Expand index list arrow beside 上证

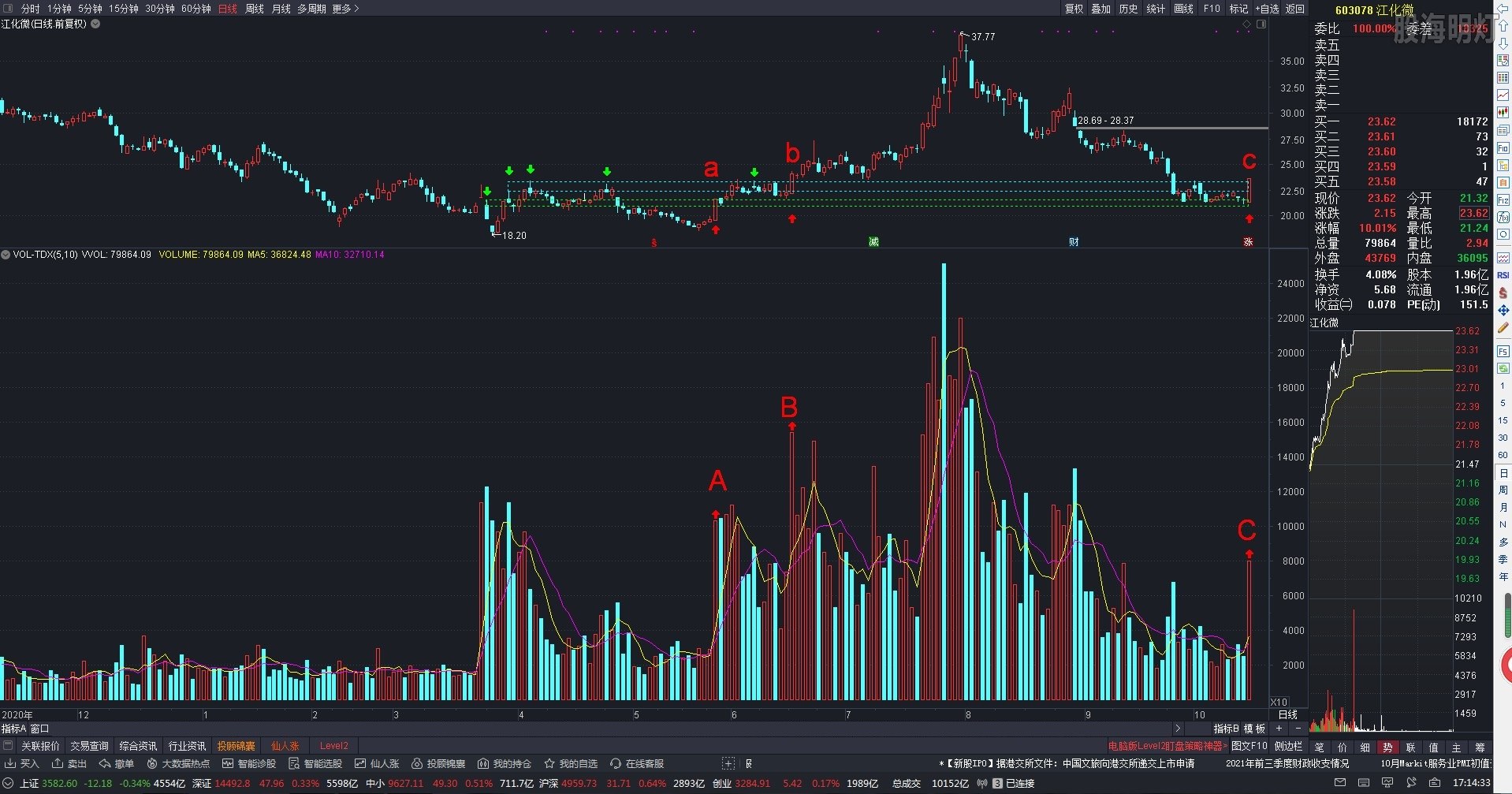[x=9, y=783]
